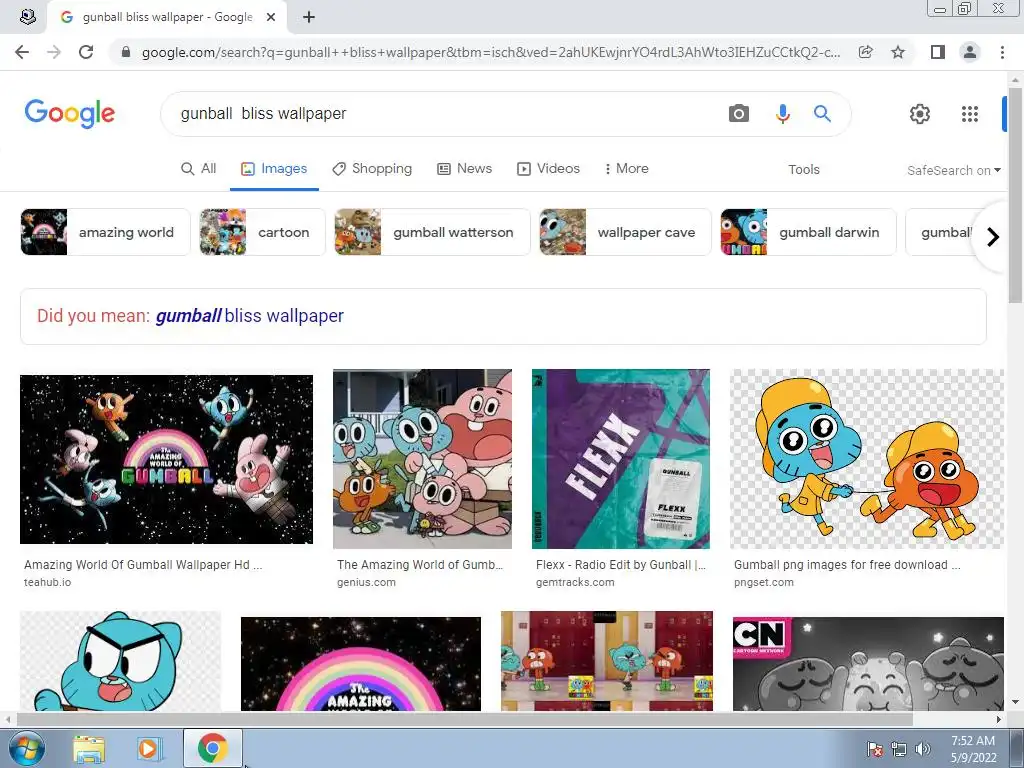Bookmark this page with the star icon
This screenshot has height=768, width=1024.
coord(898,52)
